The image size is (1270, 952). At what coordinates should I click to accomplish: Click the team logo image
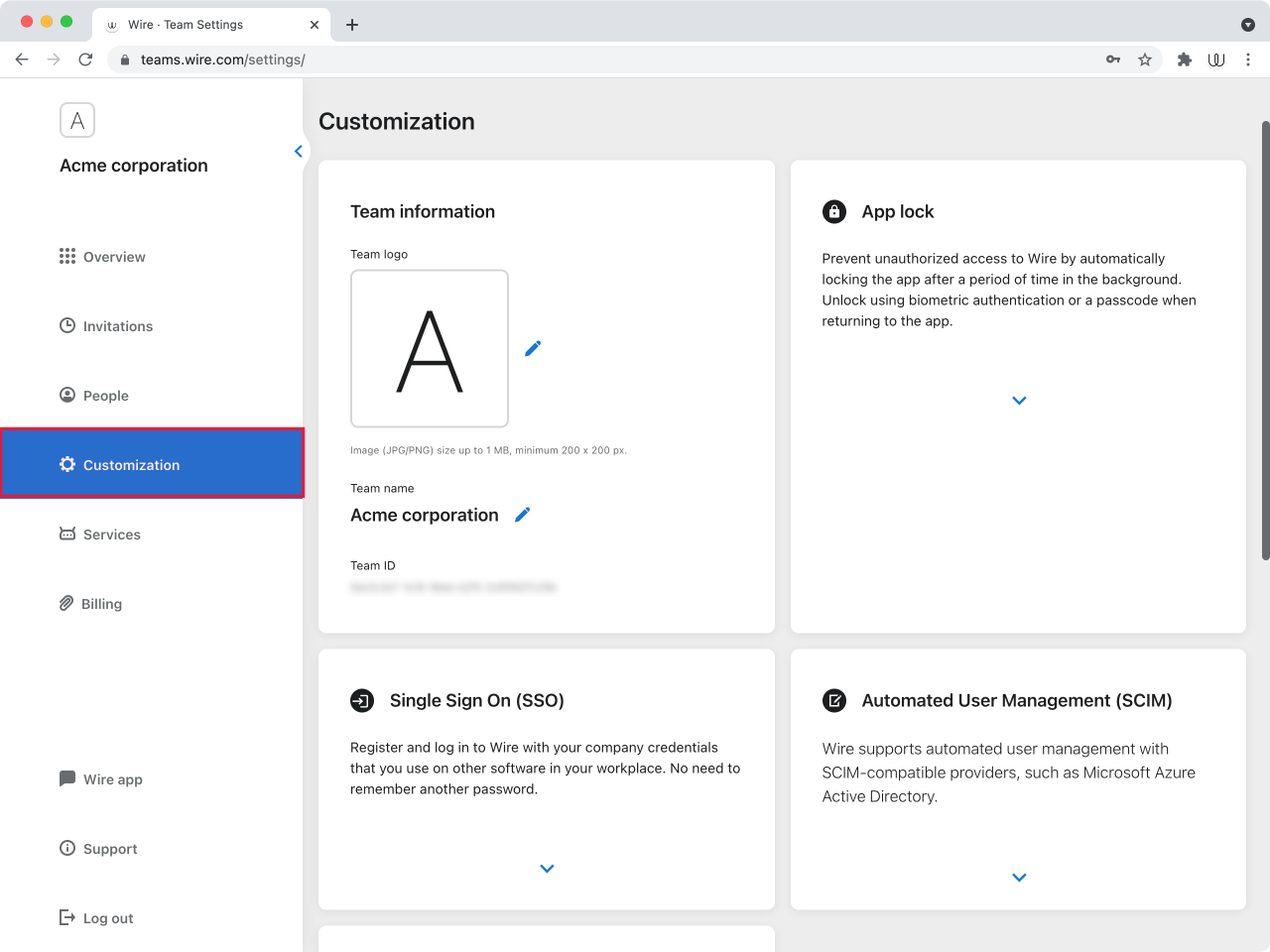pyautogui.click(x=430, y=349)
